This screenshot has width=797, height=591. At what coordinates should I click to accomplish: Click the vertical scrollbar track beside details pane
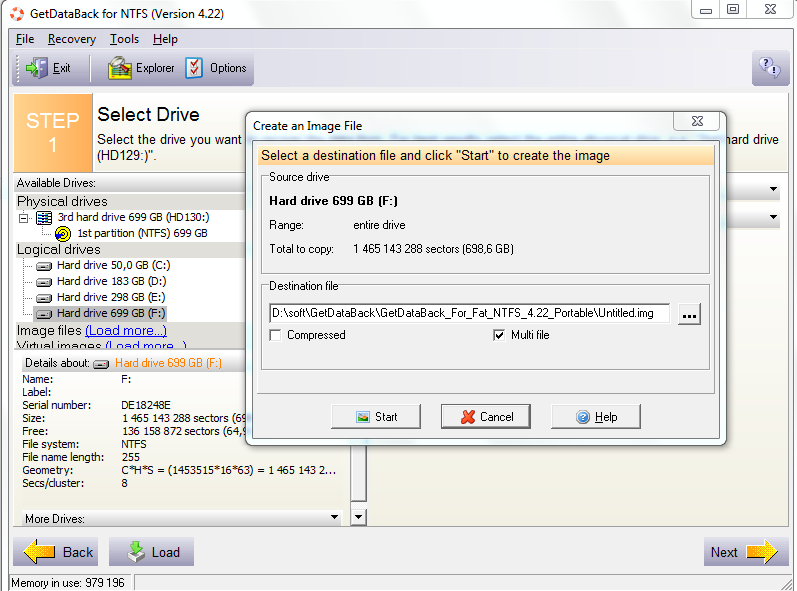[358, 474]
